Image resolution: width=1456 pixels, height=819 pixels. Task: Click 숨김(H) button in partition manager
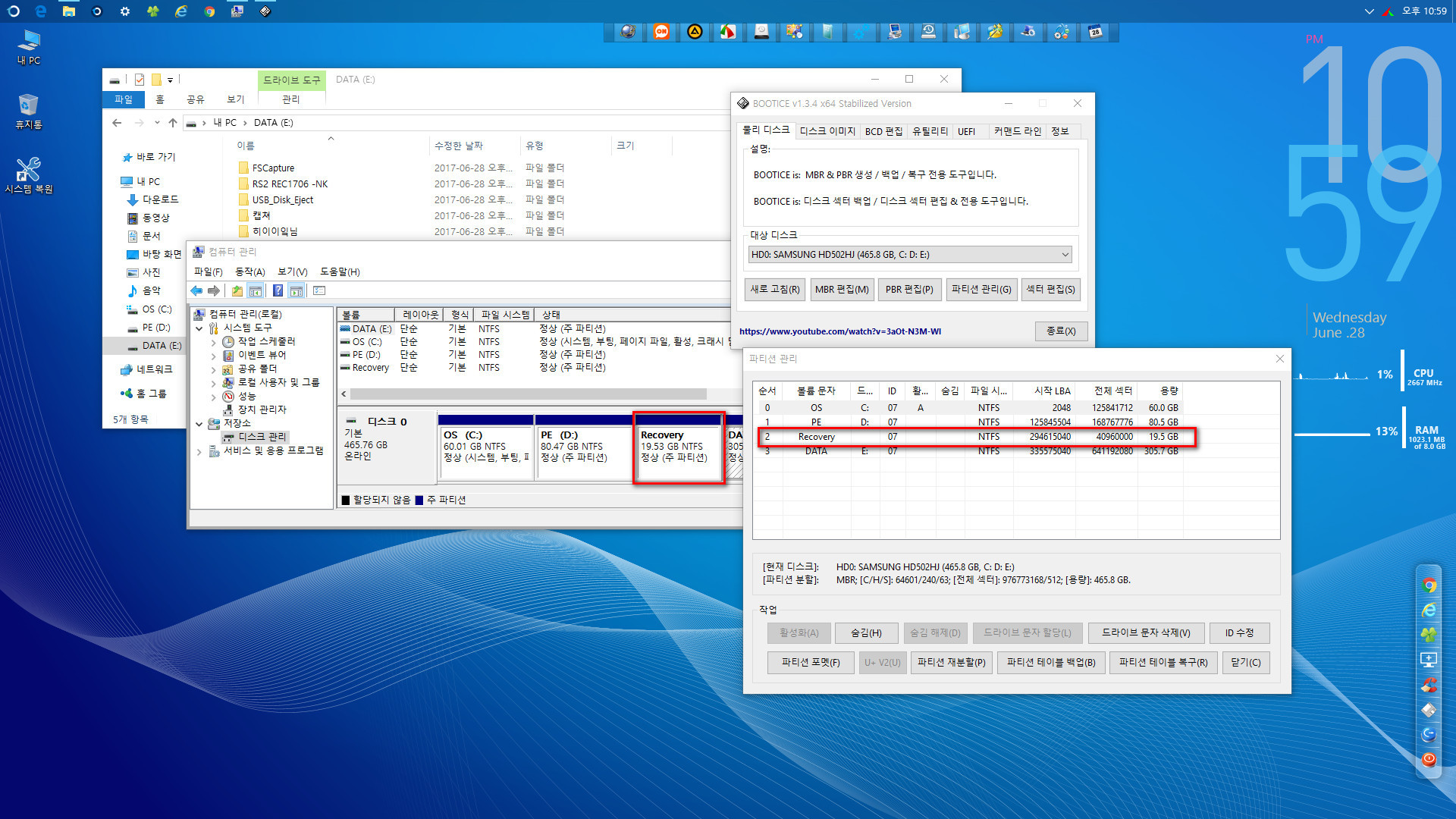pos(866,633)
